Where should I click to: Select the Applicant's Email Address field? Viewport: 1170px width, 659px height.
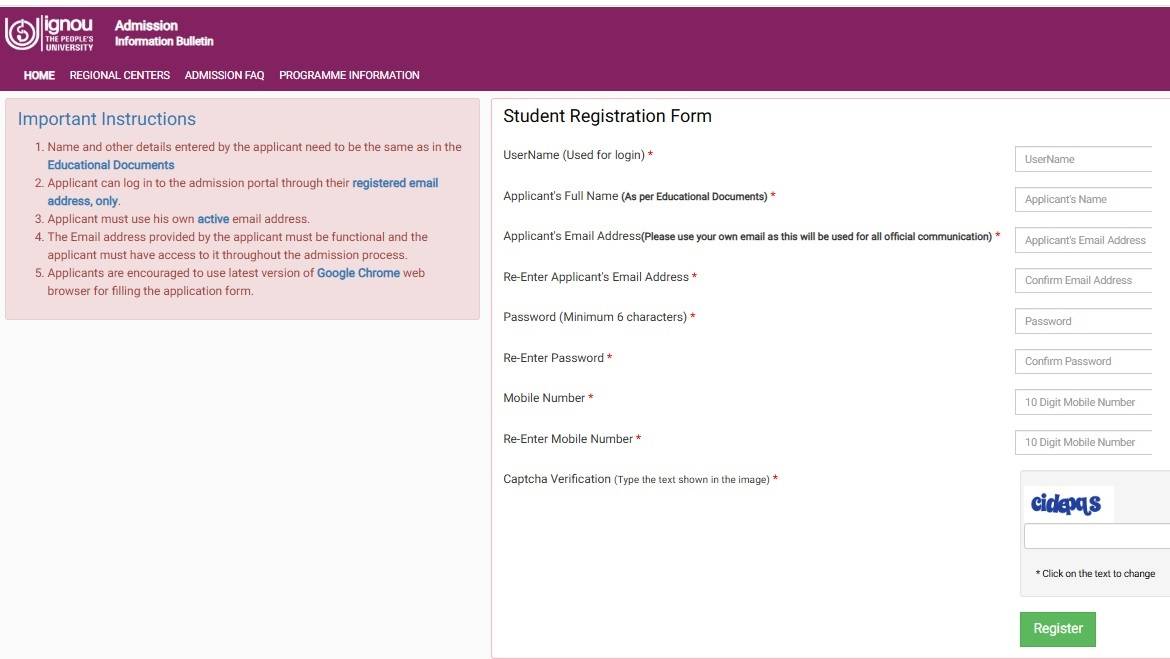click(x=1085, y=240)
